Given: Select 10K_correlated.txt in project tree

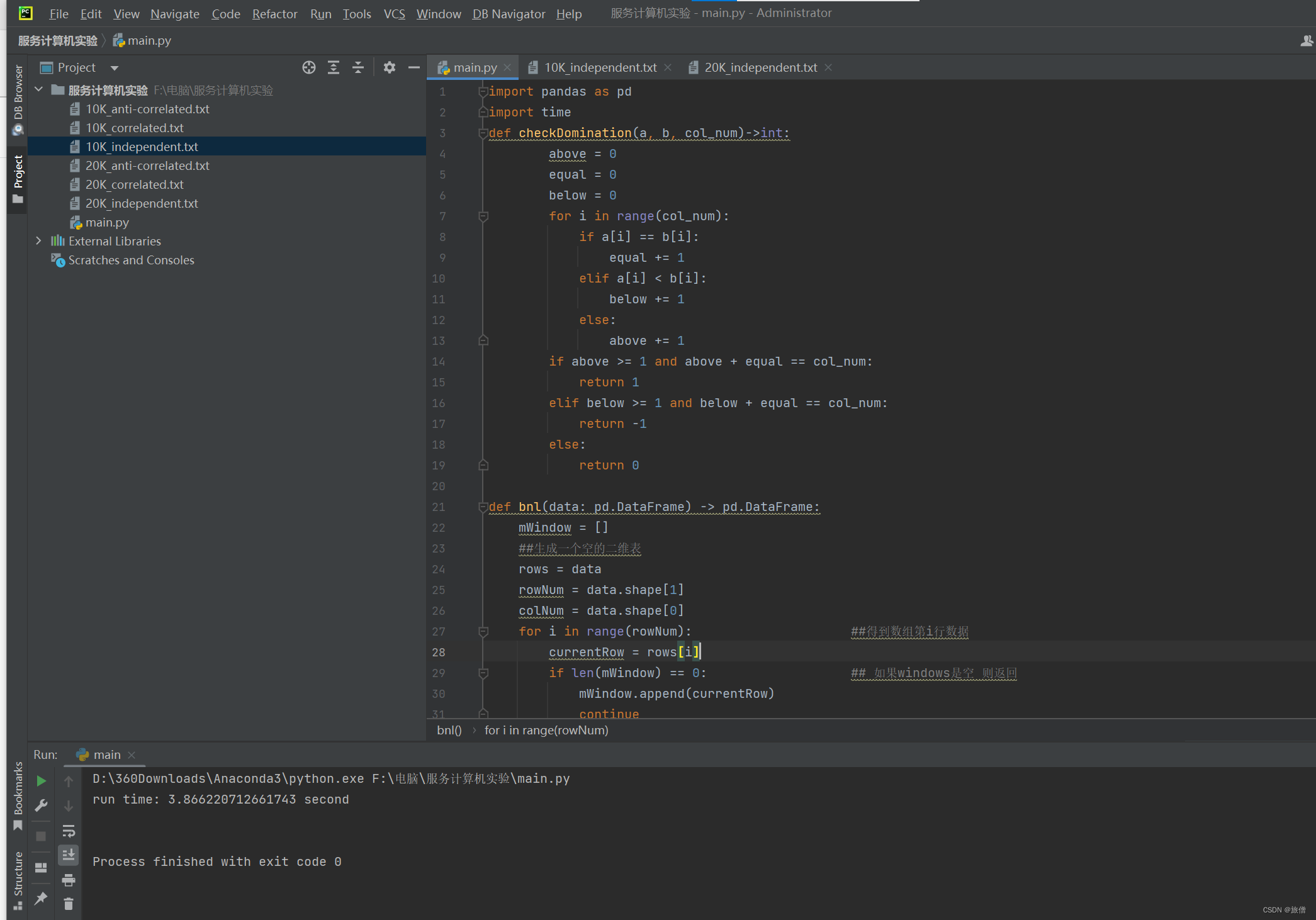Looking at the screenshot, I should pyautogui.click(x=134, y=128).
